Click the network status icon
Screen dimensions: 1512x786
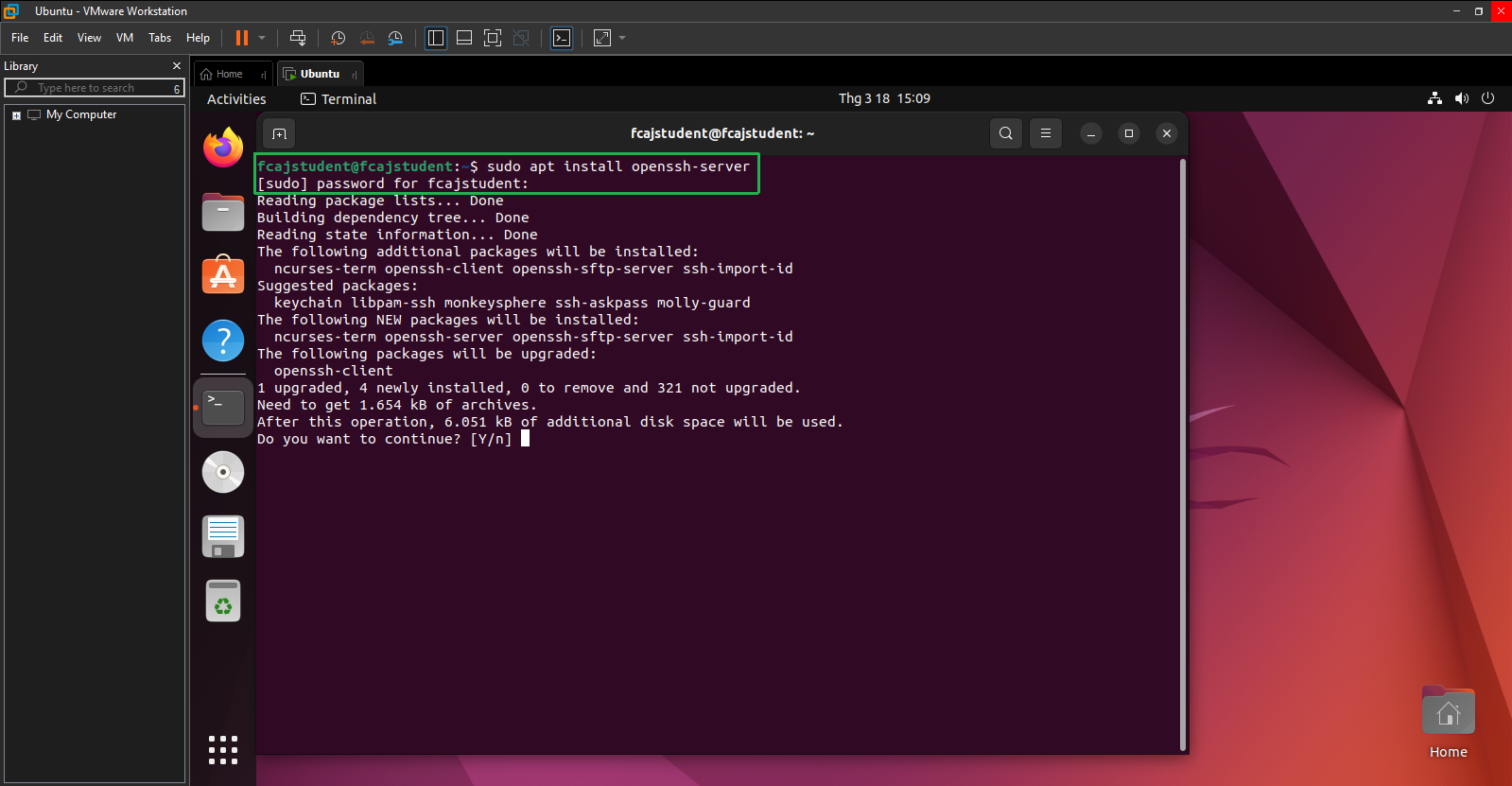[1434, 98]
